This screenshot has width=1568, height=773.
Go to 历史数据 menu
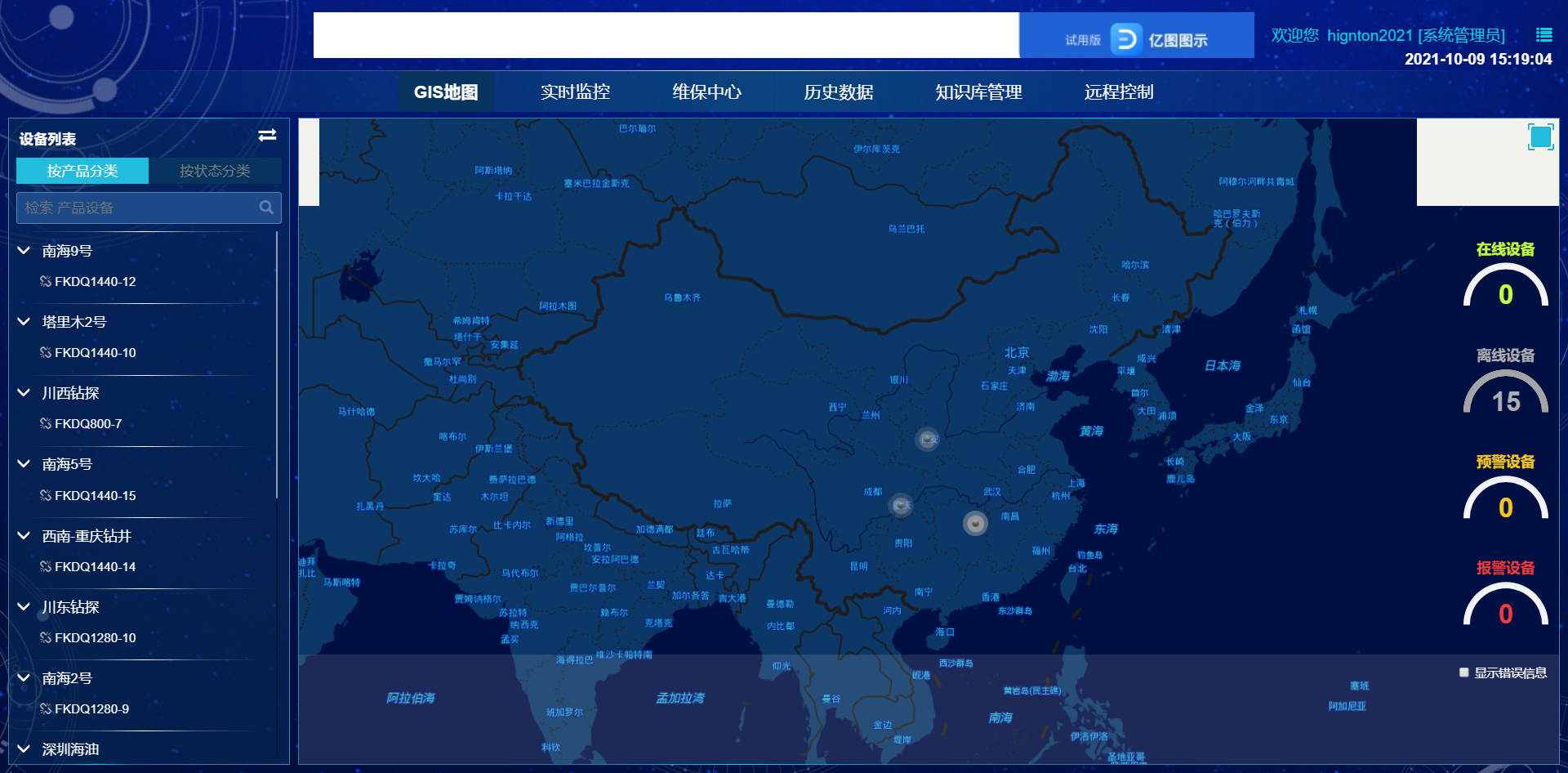click(x=838, y=92)
